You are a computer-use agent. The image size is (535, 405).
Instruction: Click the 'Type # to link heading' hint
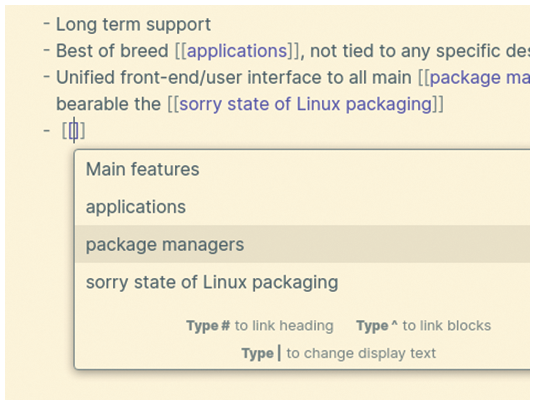coord(260,326)
